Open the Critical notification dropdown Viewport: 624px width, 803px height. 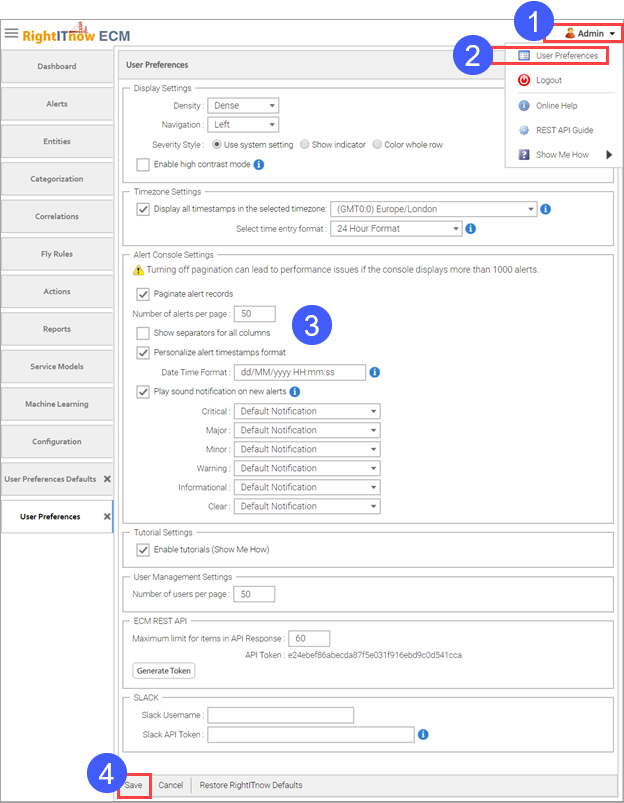click(307, 411)
